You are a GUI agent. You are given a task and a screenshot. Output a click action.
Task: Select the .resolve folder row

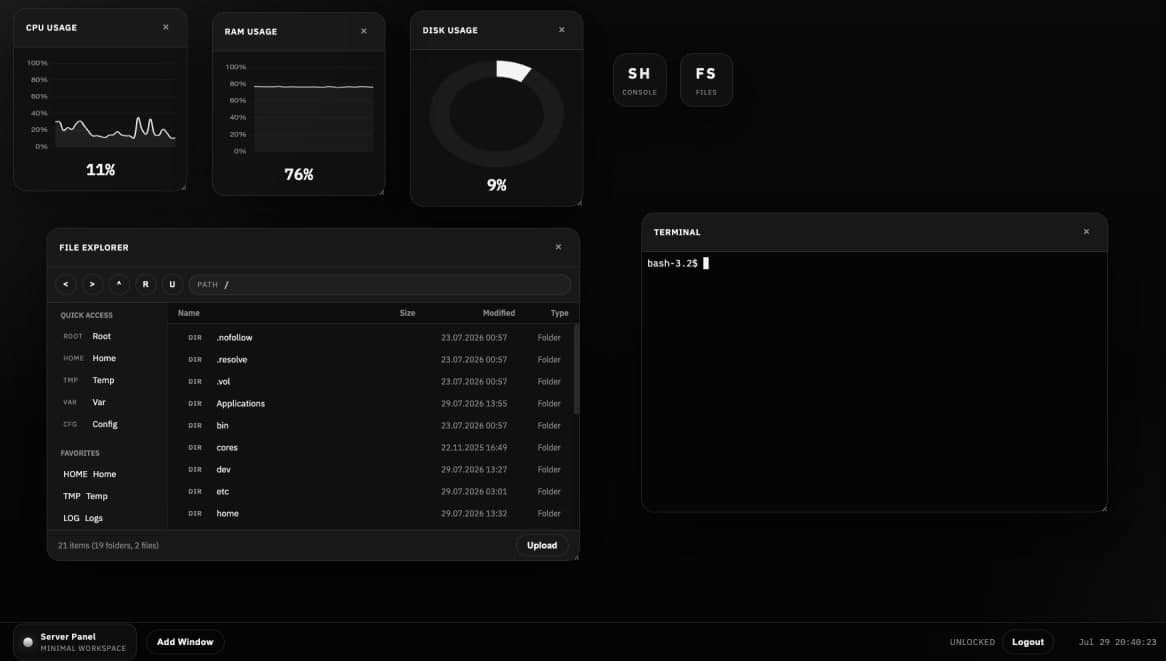pos(372,360)
